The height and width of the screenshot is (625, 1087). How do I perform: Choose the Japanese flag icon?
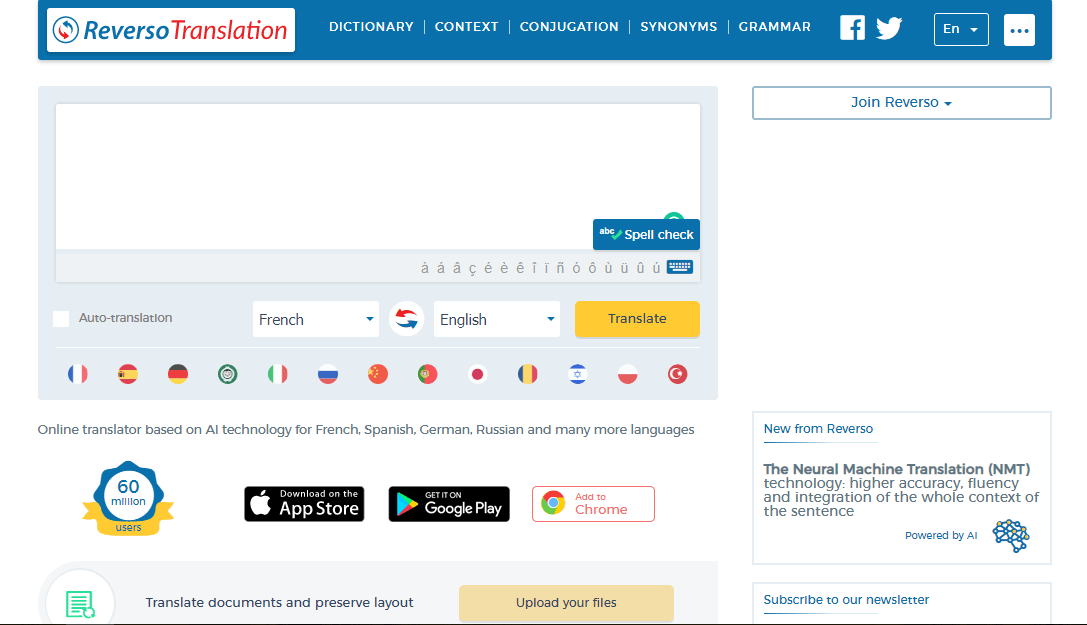[x=477, y=374]
